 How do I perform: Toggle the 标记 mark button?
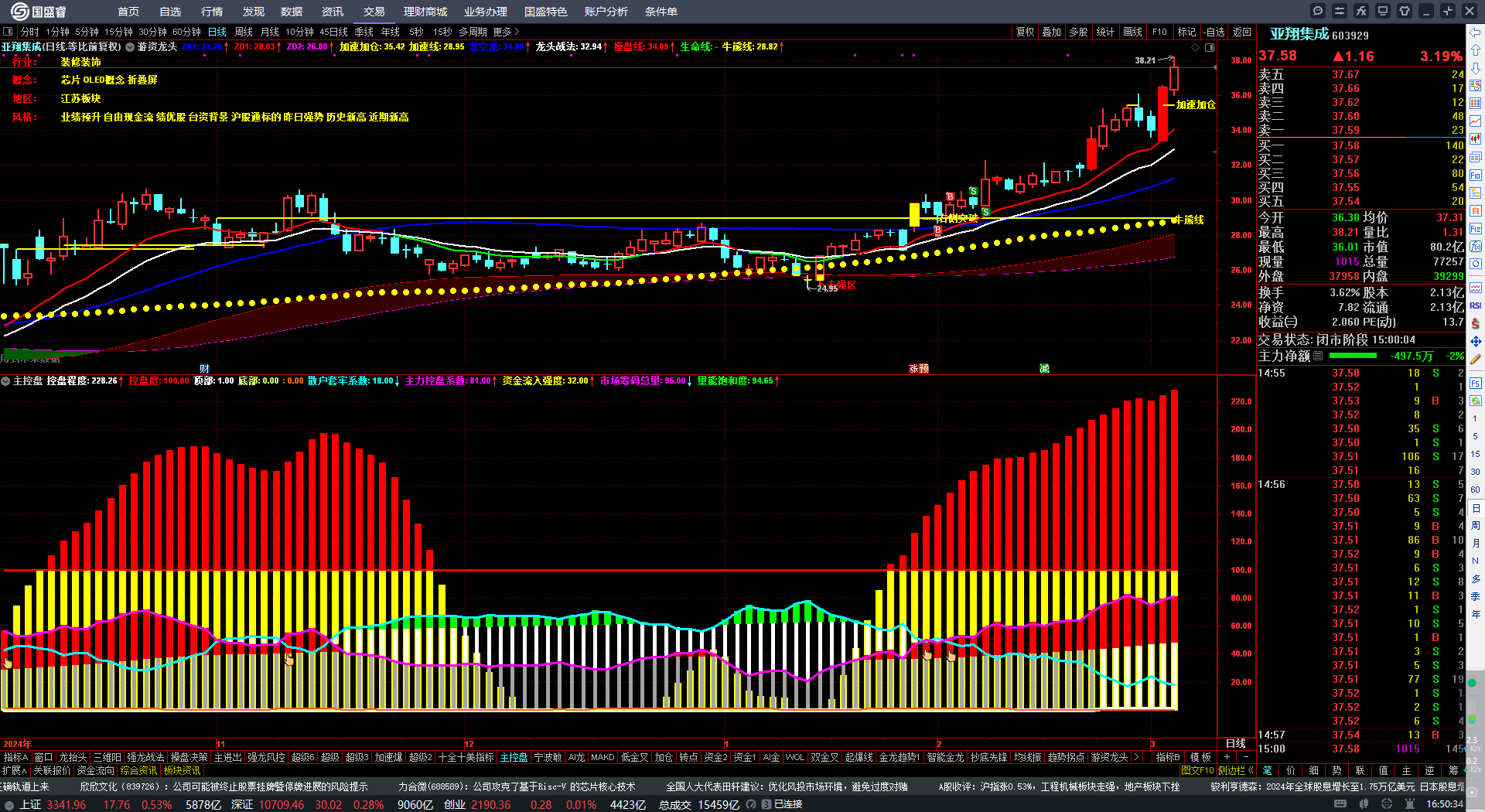1186,32
